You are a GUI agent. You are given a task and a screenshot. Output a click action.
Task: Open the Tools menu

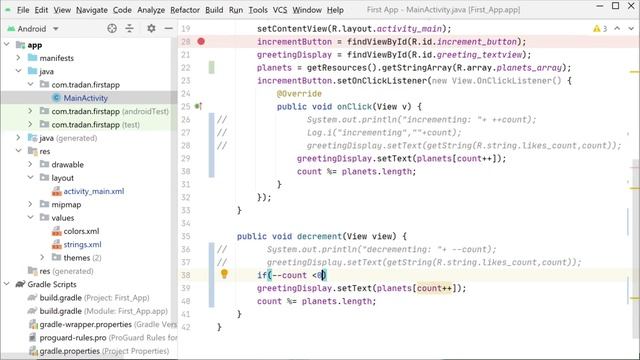pos(258,10)
